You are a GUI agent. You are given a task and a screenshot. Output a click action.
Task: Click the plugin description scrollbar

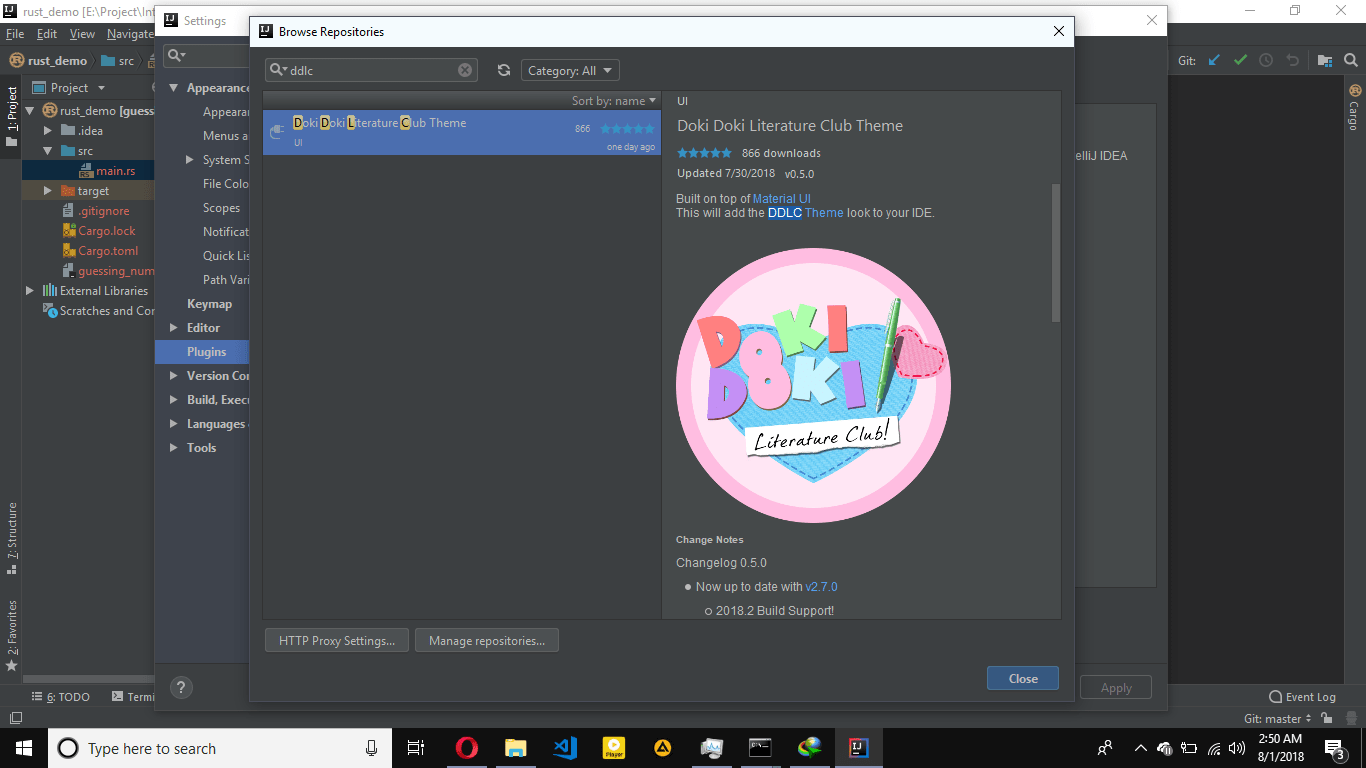pyautogui.click(x=1054, y=253)
